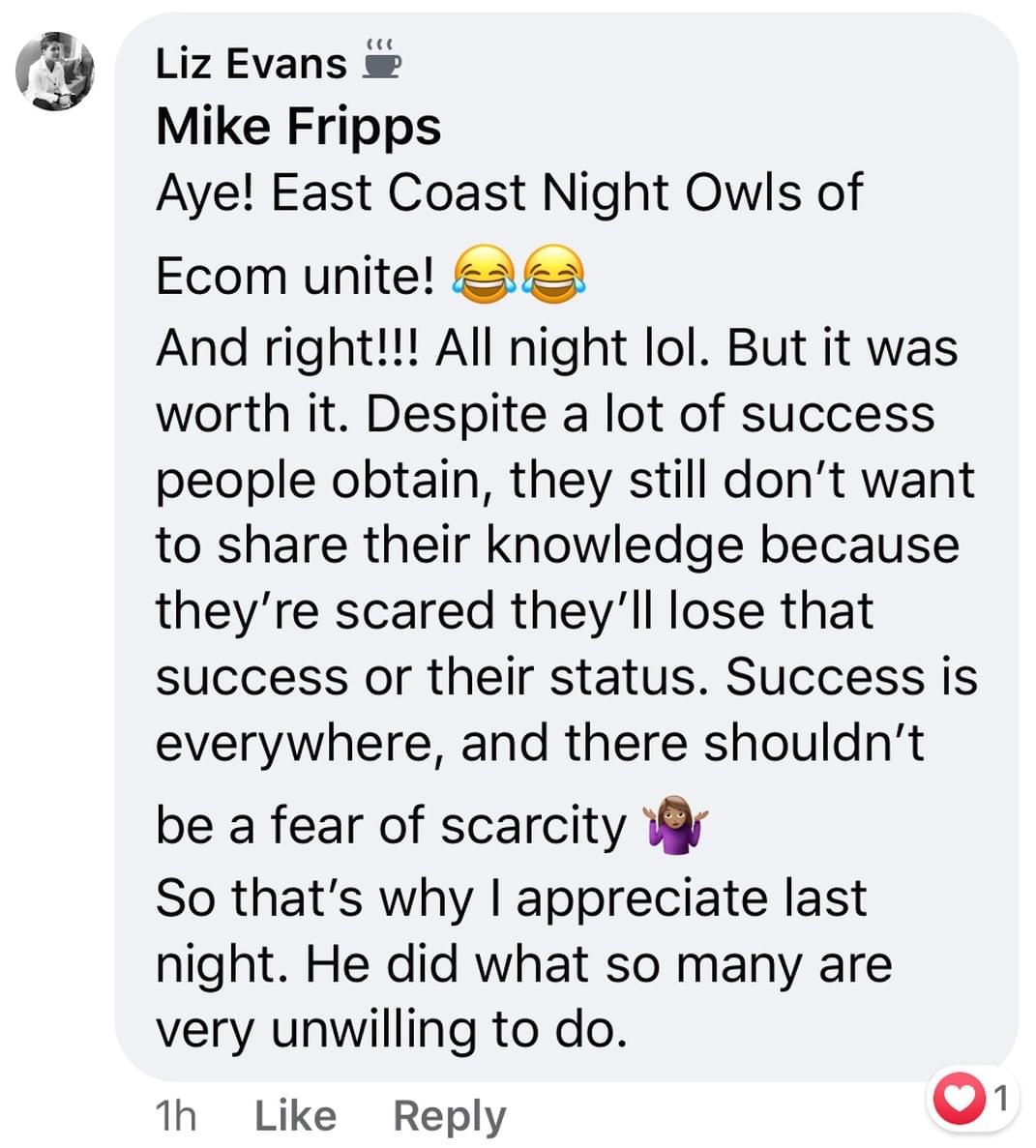This screenshot has height=1148, width=1036.
Task: Select the 'people obtain' text line
Action: [x=565, y=482]
